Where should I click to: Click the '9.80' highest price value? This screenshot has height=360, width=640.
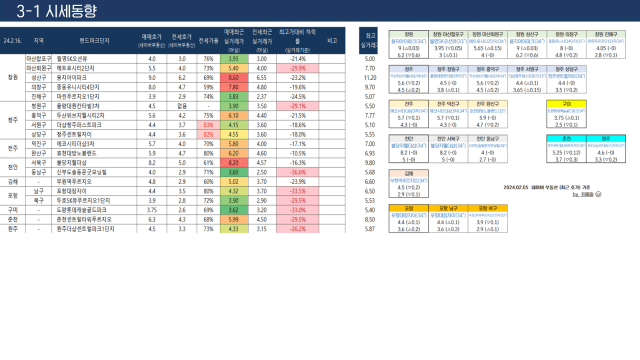click(370, 163)
